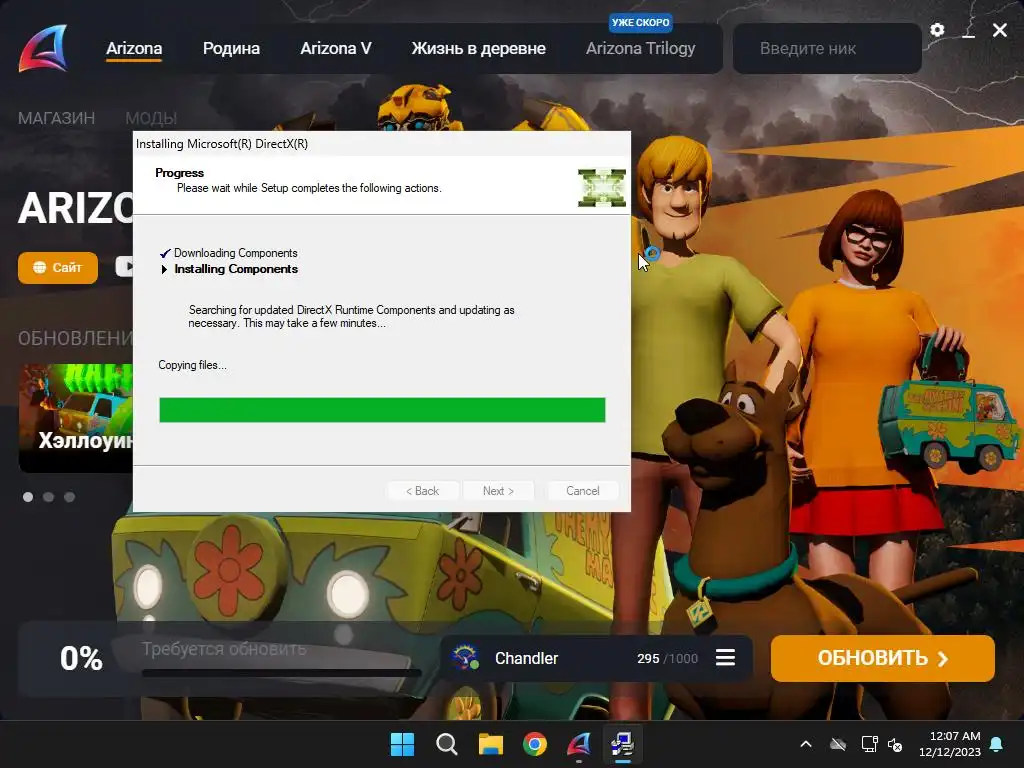
Task: Open server list hamburger menu
Action: 726,658
